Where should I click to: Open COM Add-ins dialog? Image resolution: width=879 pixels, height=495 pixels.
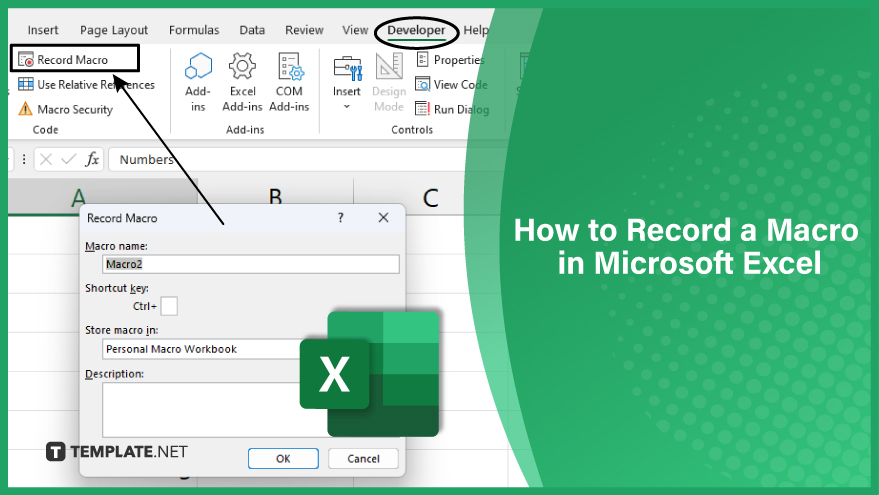289,82
